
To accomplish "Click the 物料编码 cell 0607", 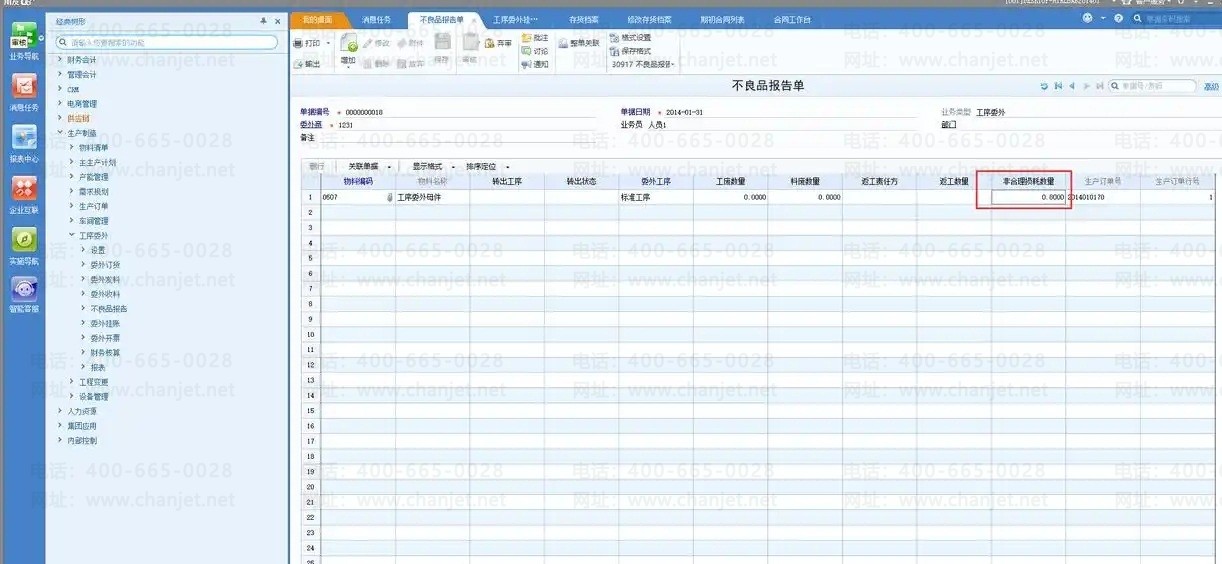I will [357, 197].
